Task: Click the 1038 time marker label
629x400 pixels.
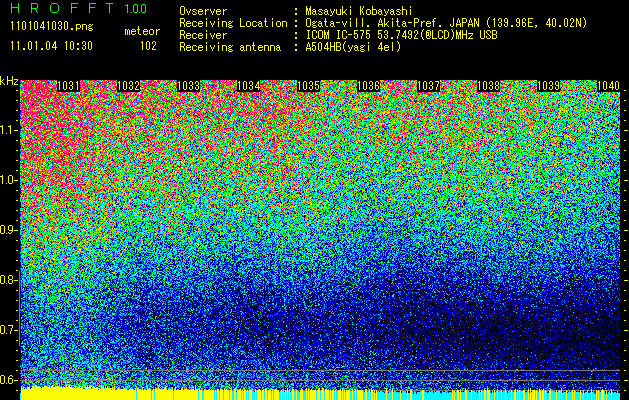Action: point(489,86)
